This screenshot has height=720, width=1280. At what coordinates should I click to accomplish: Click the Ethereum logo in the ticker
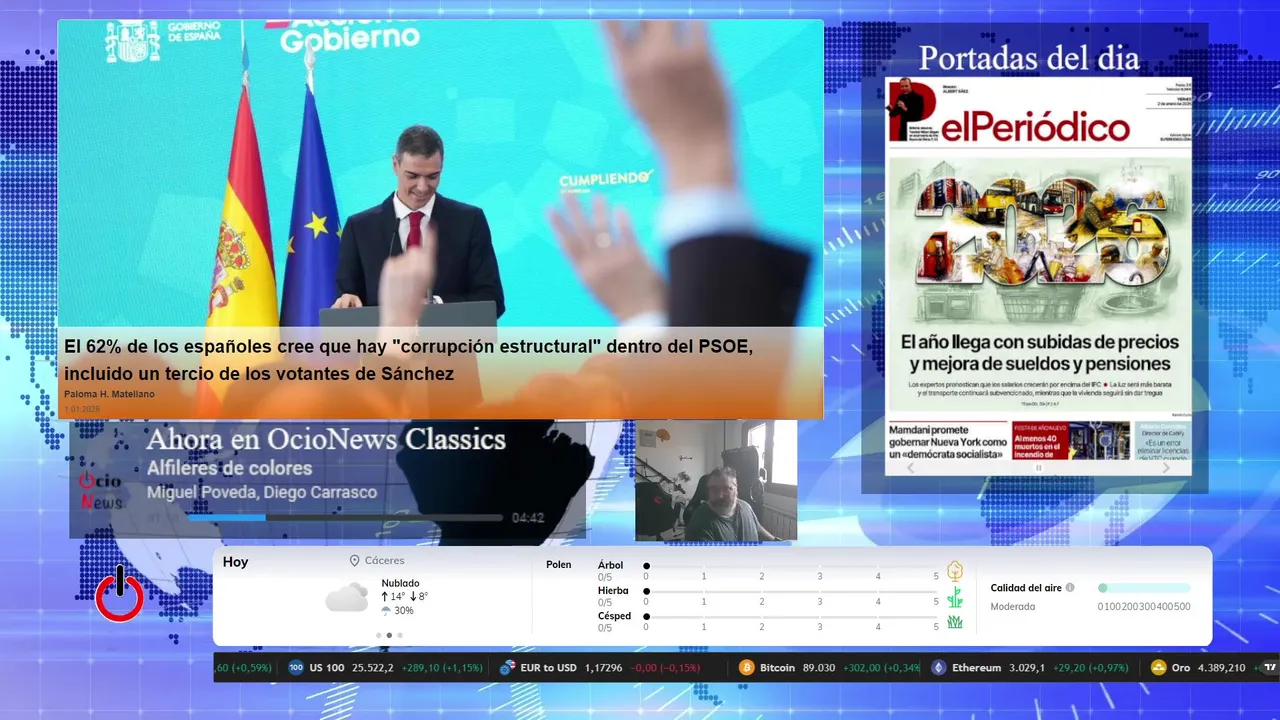938,668
